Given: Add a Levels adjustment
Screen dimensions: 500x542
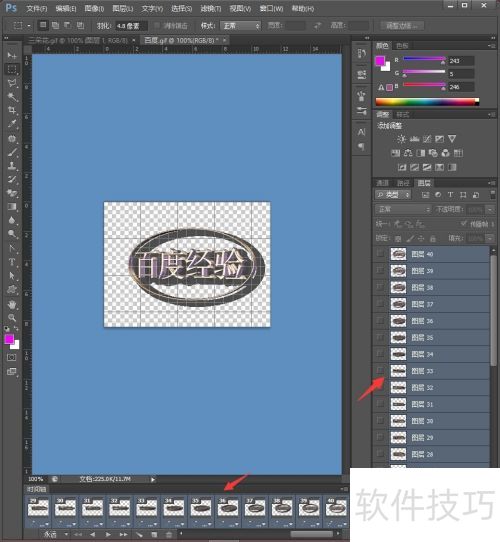Looking at the screenshot, I should (x=414, y=139).
